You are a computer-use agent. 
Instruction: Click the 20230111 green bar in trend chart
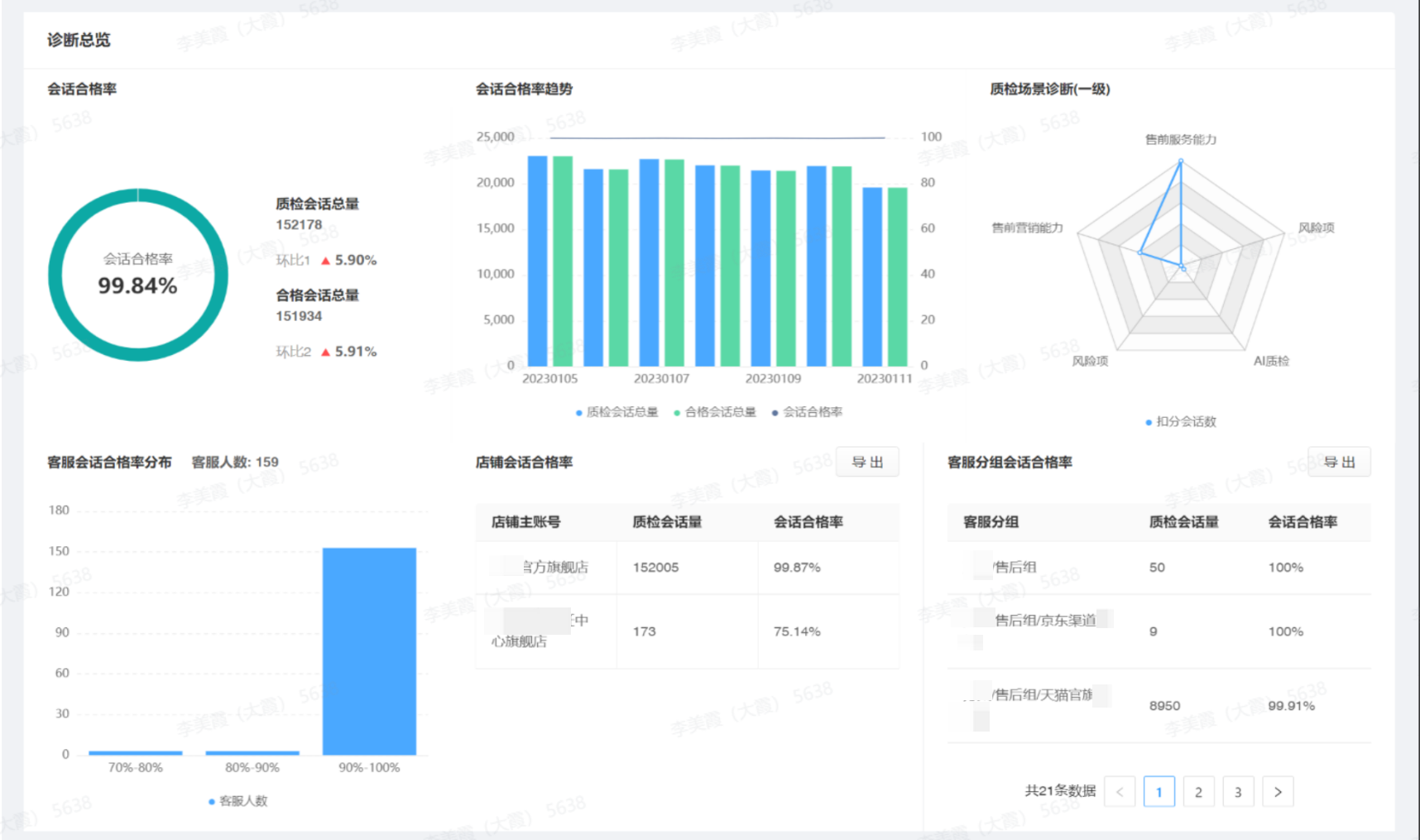898,276
